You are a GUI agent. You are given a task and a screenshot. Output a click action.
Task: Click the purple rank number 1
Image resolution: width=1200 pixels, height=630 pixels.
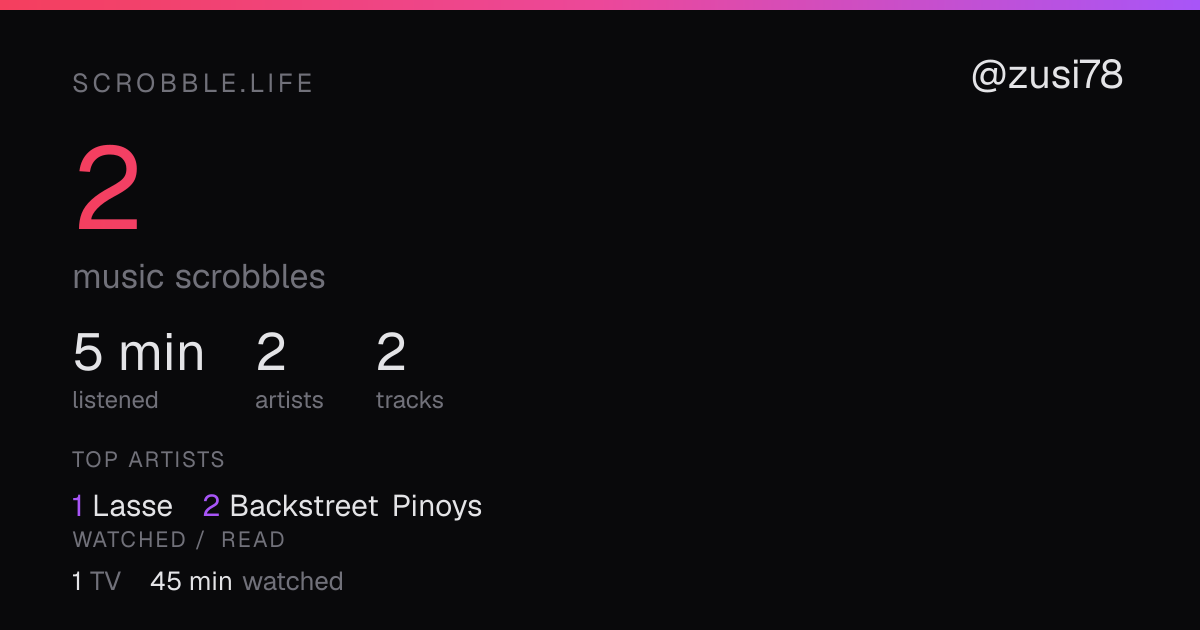(78, 506)
